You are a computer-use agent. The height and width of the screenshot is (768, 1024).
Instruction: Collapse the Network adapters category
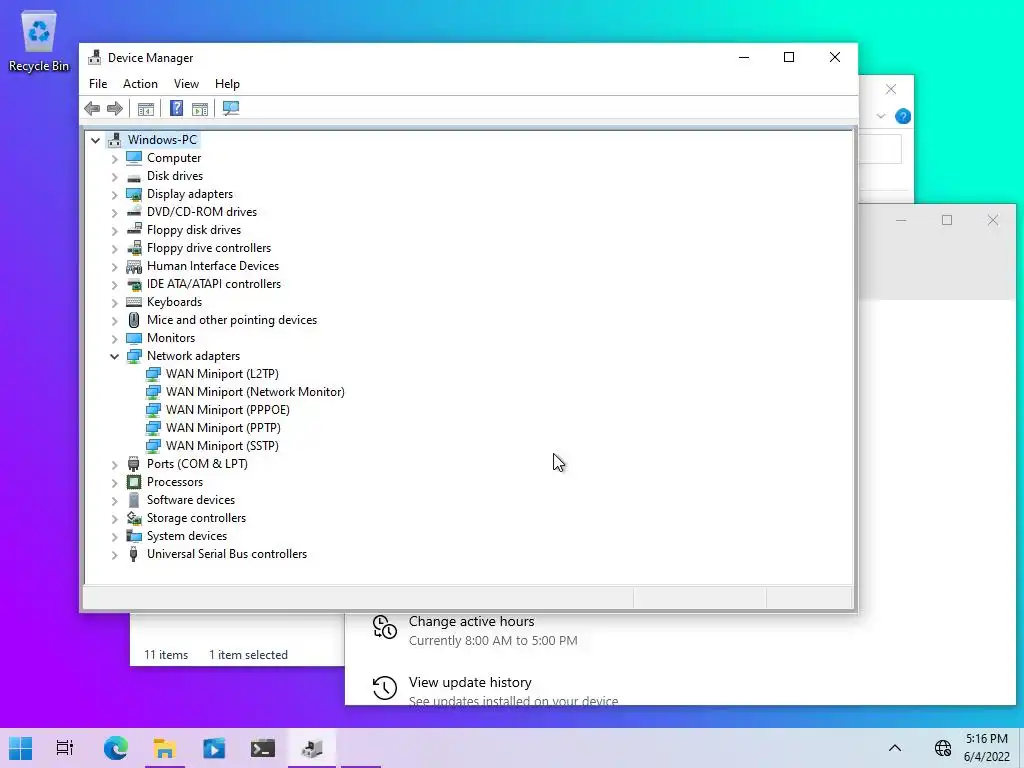click(114, 357)
